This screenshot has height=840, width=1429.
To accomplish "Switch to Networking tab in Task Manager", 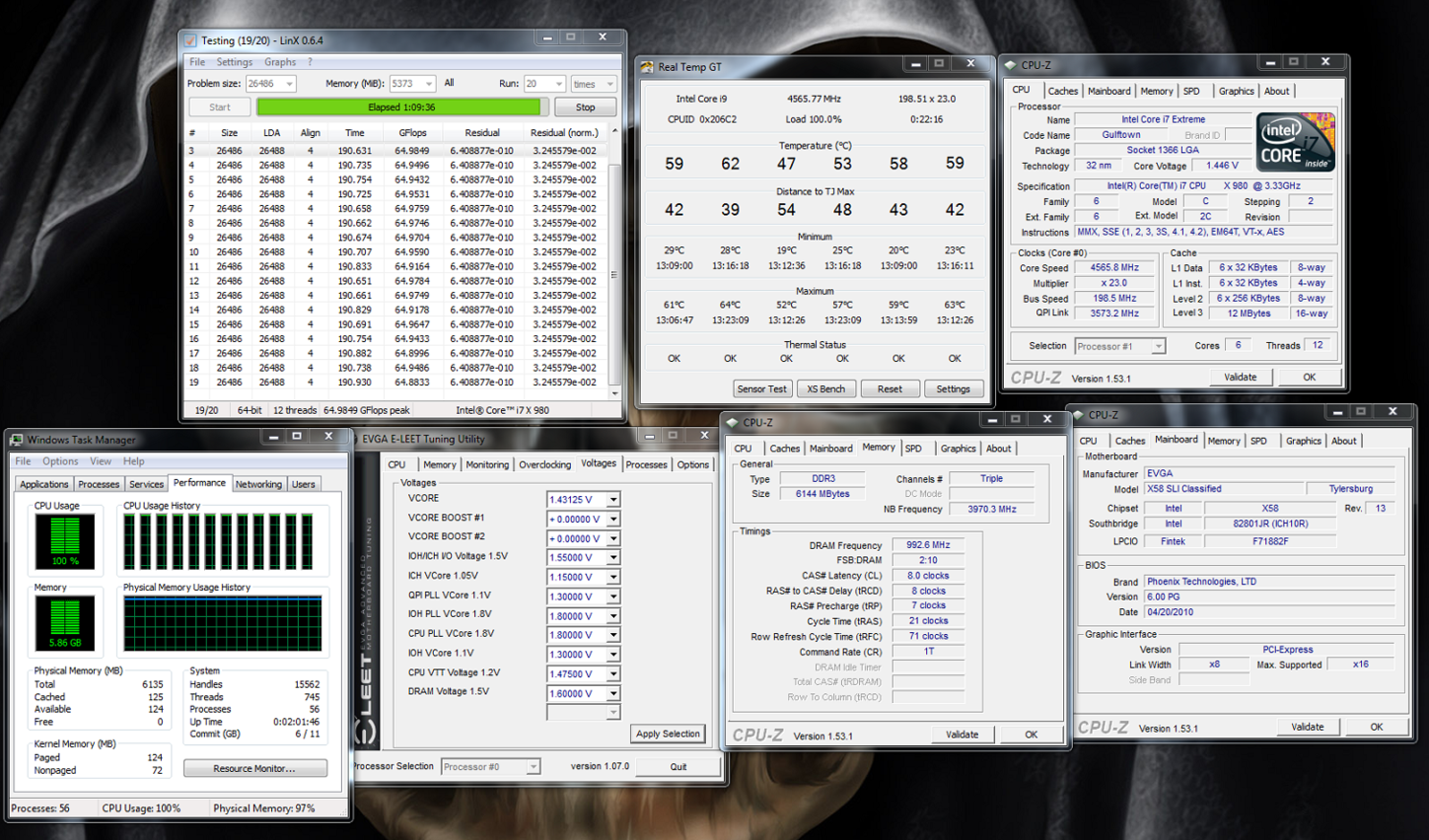I will (x=258, y=484).
